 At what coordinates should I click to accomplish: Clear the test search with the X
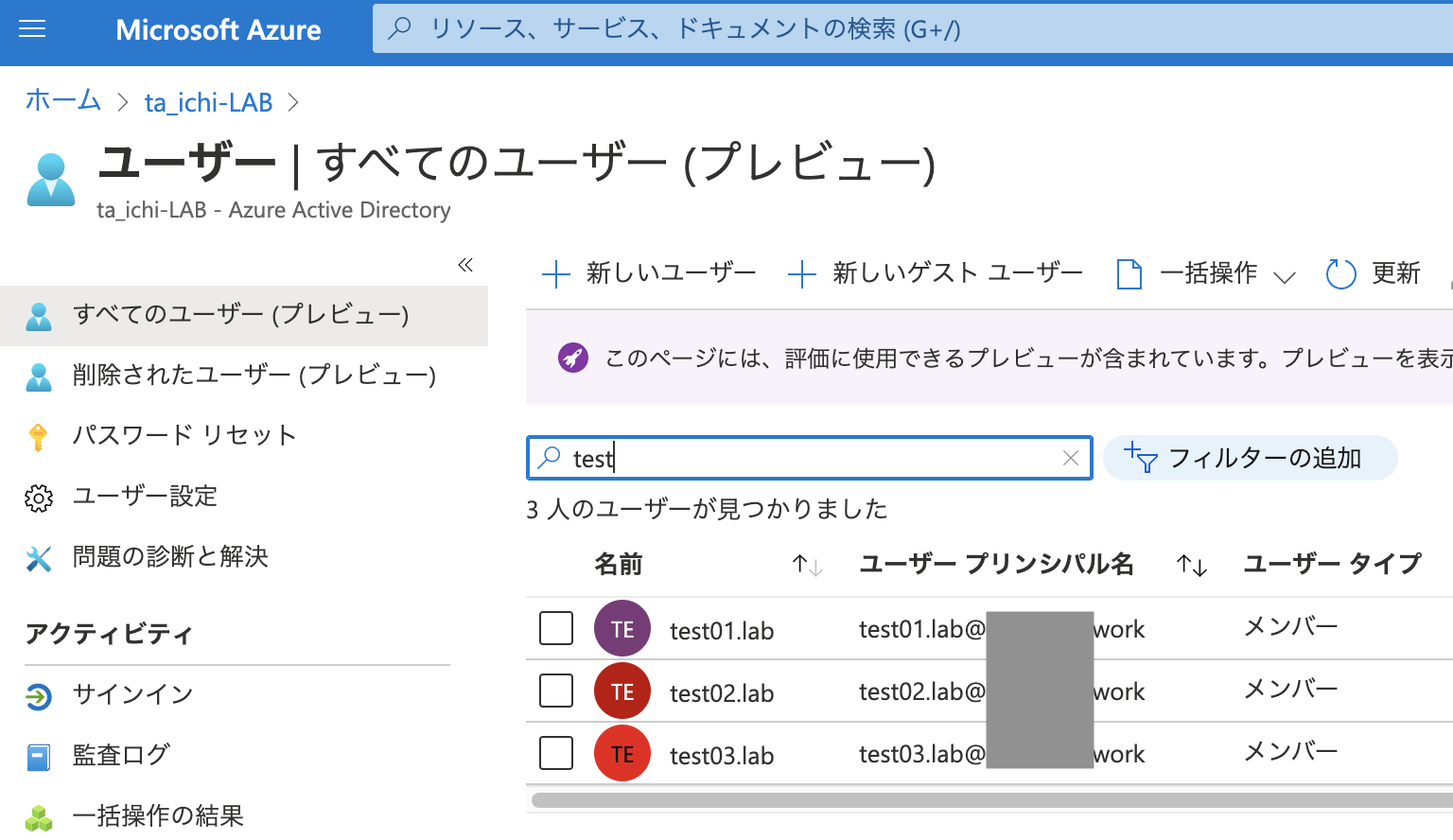pyautogui.click(x=1070, y=458)
